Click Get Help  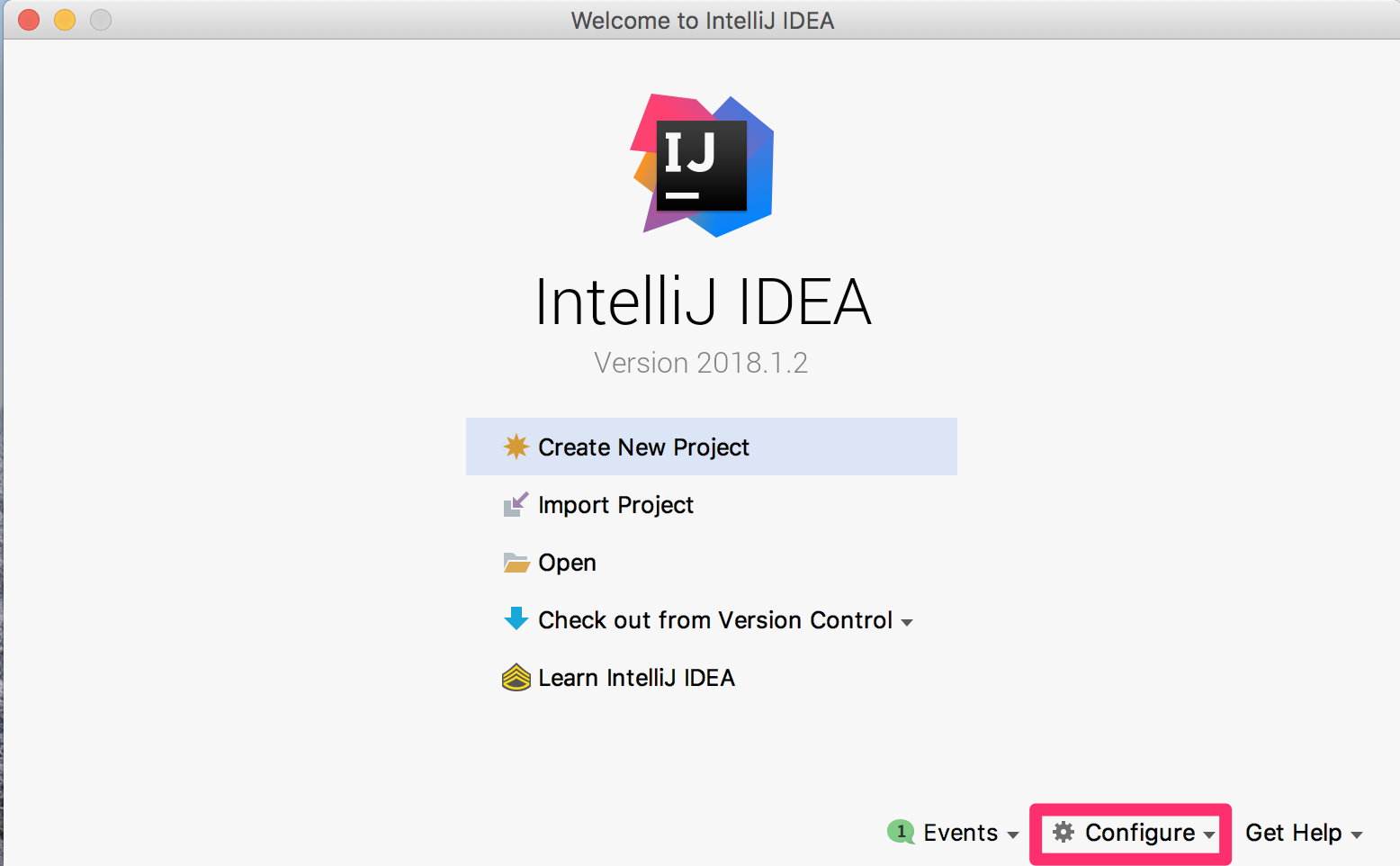[x=1292, y=833]
